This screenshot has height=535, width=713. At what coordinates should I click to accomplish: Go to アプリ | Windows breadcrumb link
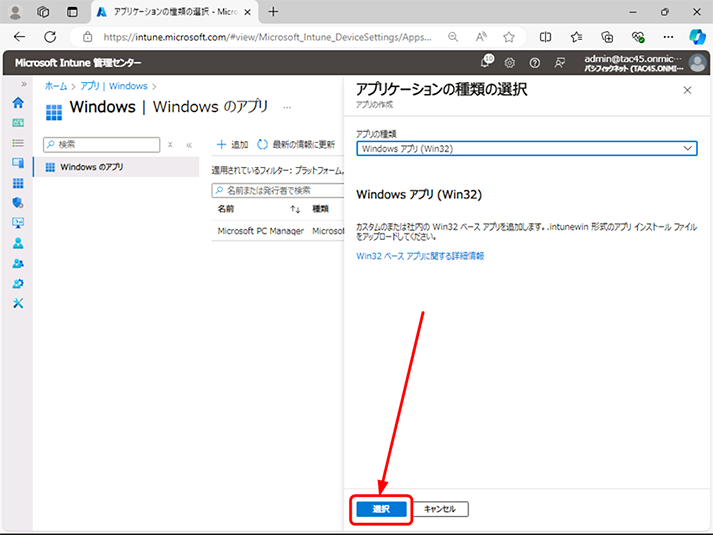(x=114, y=86)
